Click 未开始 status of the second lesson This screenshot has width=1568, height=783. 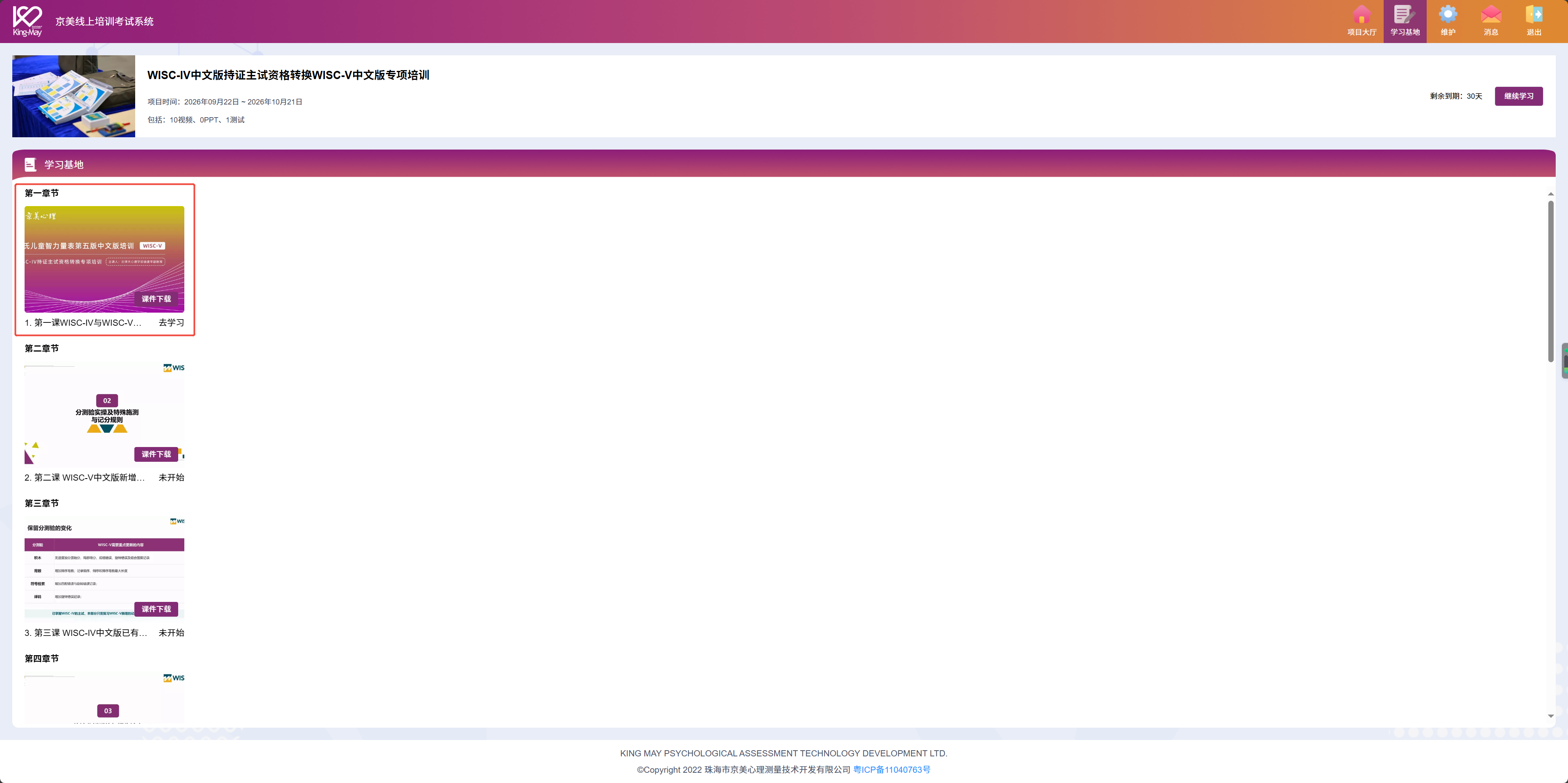[x=171, y=477]
